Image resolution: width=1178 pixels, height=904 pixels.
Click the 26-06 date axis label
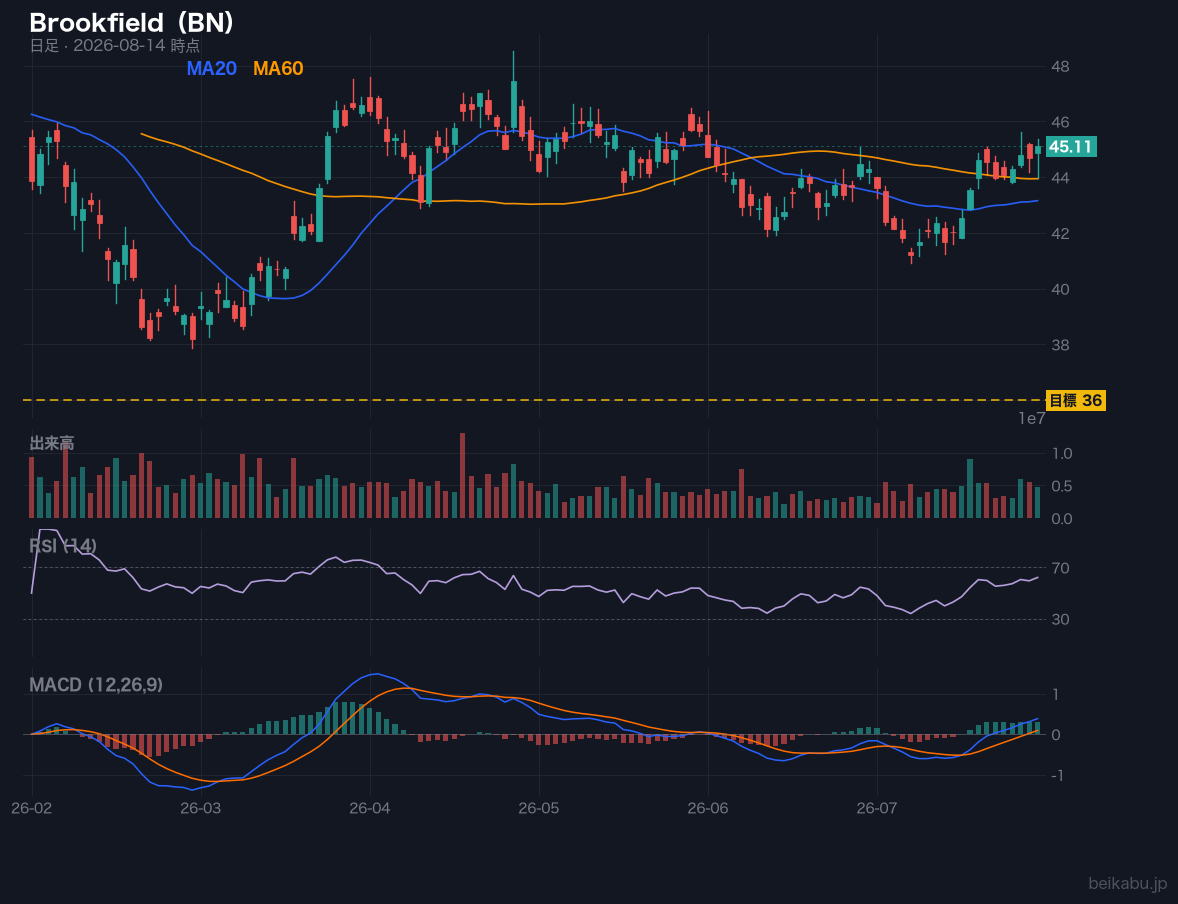[x=708, y=809]
